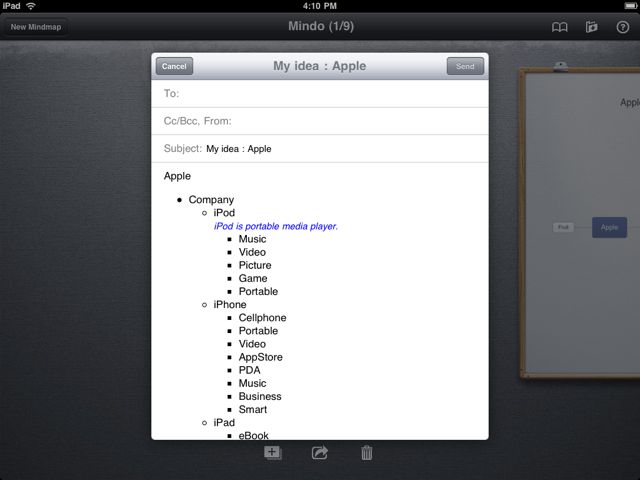Click the Picture list item
This screenshot has height=480, width=640.
click(x=255, y=265)
